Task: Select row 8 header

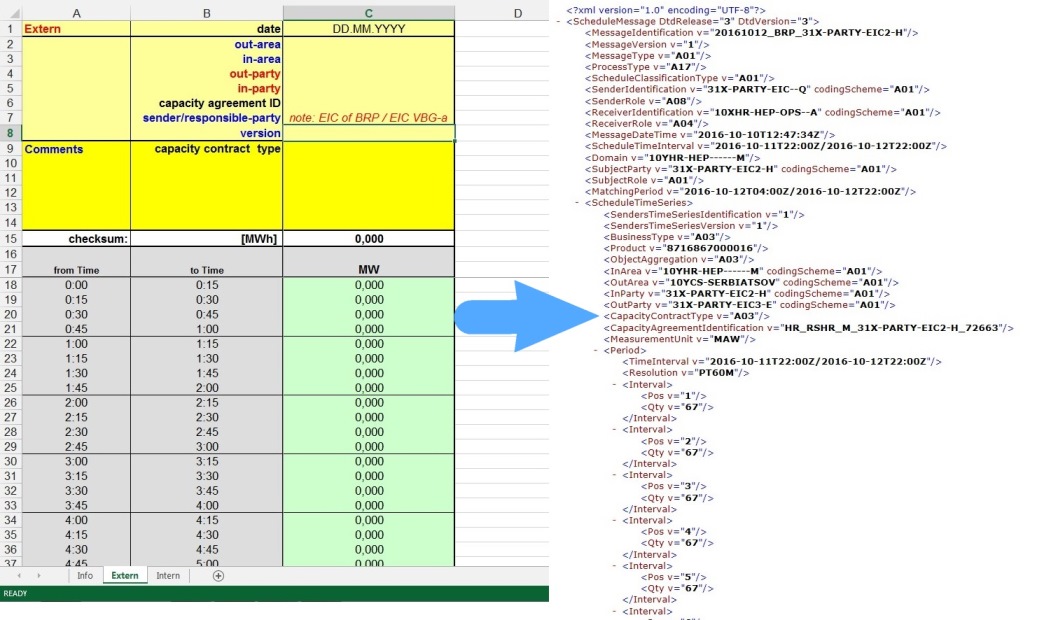Action: coord(11,133)
